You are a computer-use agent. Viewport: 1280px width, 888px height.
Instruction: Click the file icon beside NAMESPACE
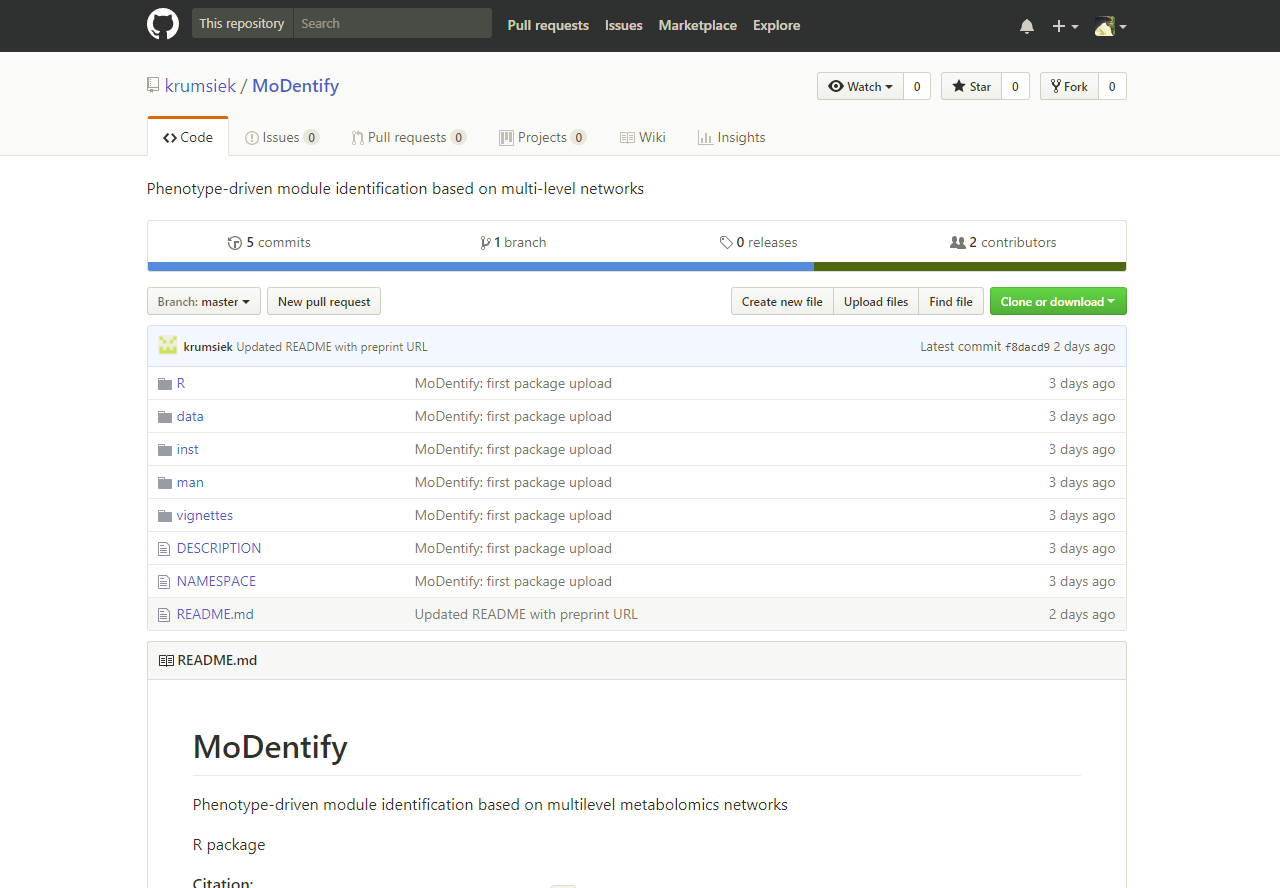point(164,581)
